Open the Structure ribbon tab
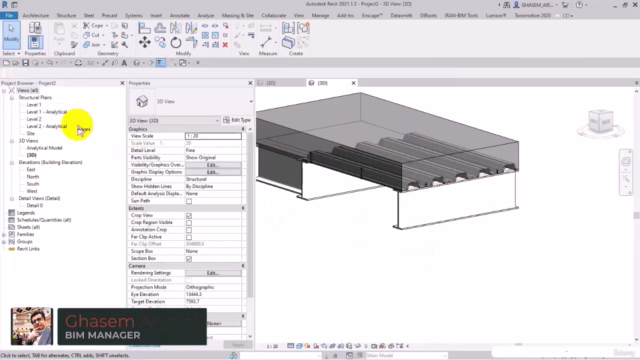This screenshot has height=360, width=640. tap(66, 16)
